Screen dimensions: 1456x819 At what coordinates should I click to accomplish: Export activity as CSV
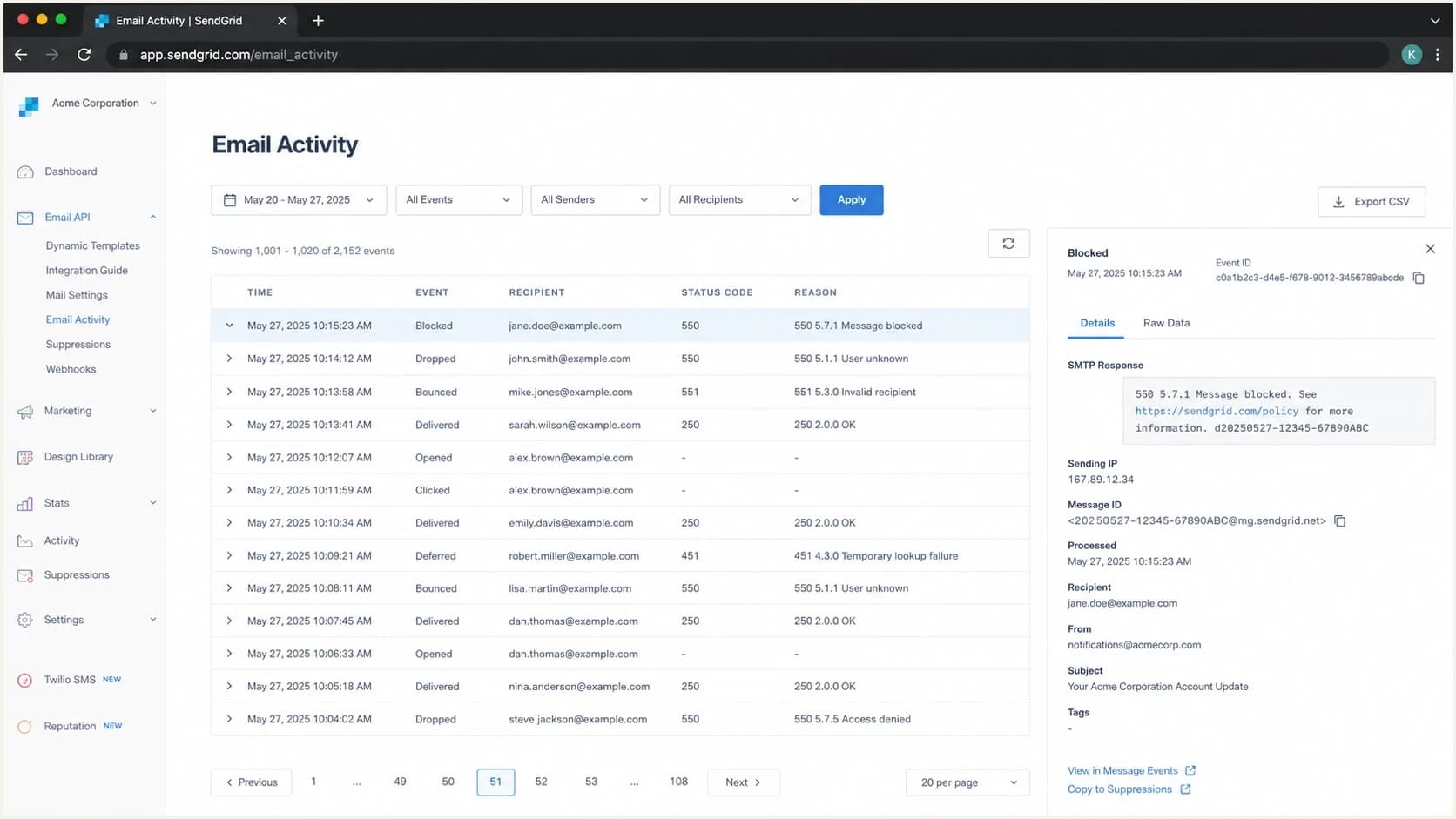[1372, 202]
